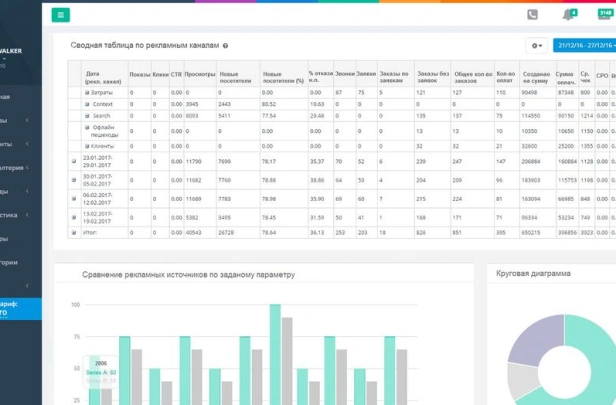Open messages icon with green badge

(604, 15)
